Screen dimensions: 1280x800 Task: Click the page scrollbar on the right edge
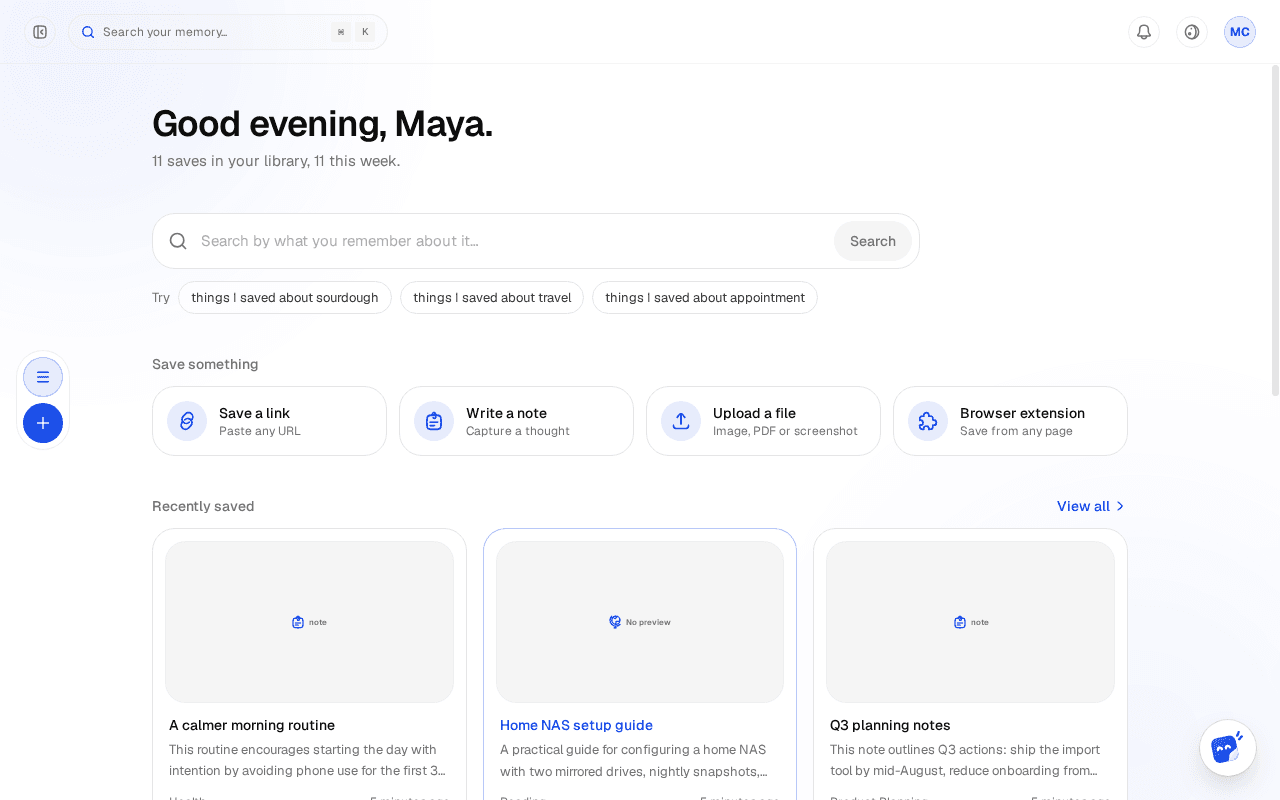tap(1275, 230)
